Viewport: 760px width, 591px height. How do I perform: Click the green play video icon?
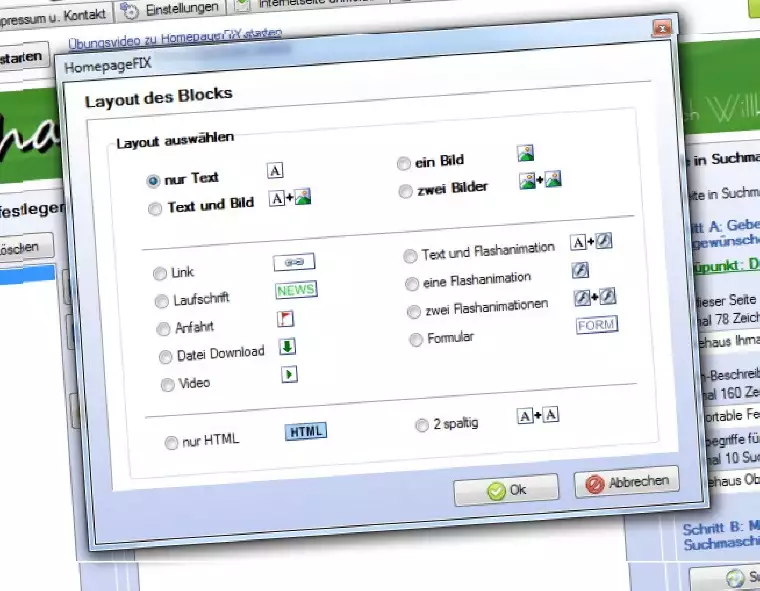coord(290,374)
